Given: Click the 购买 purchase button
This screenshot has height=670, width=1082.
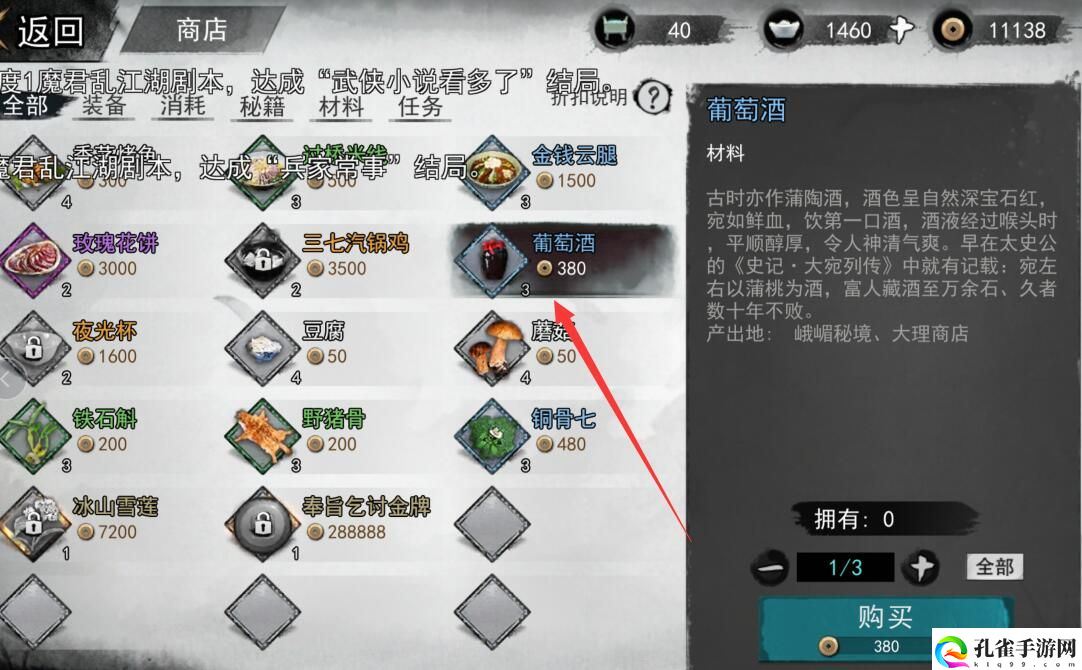Looking at the screenshot, I should pyautogui.click(x=885, y=629).
